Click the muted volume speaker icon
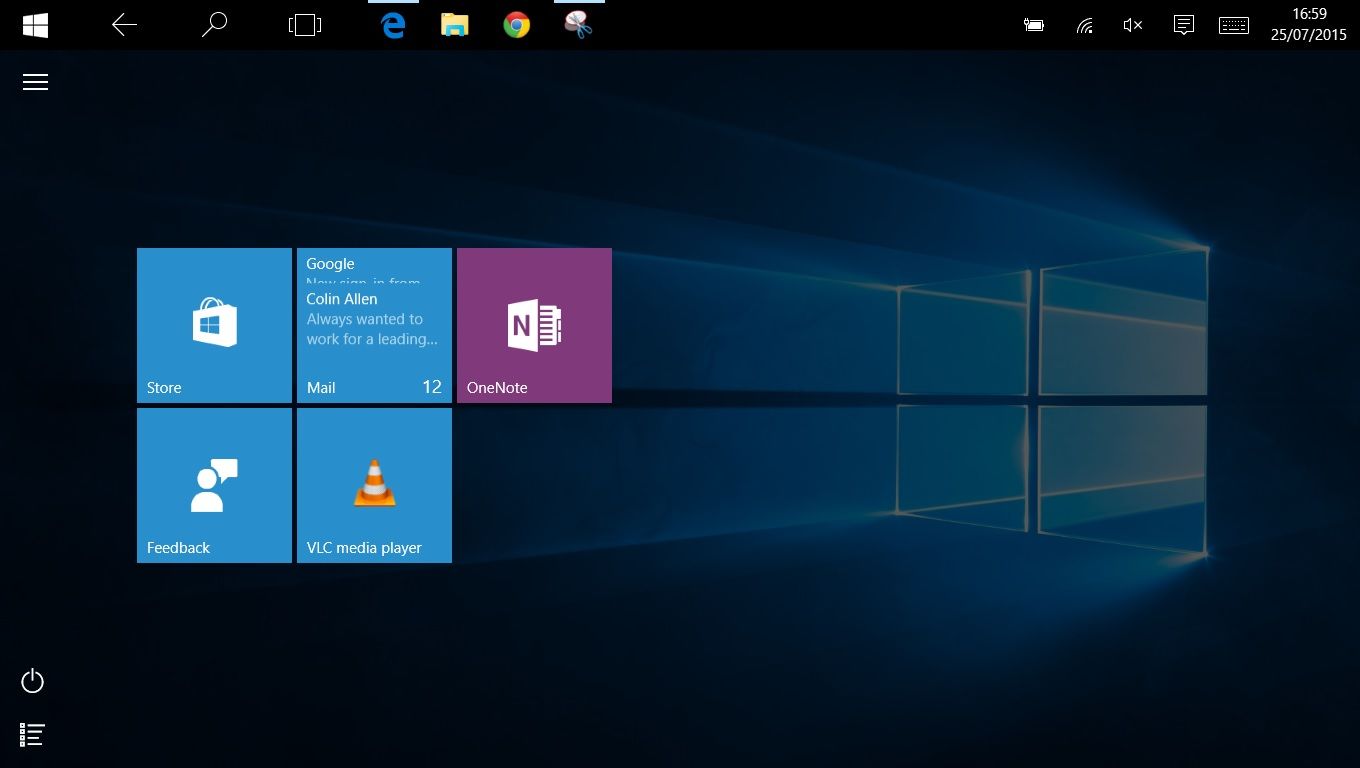Viewport: 1360px width, 768px height. tap(1133, 25)
